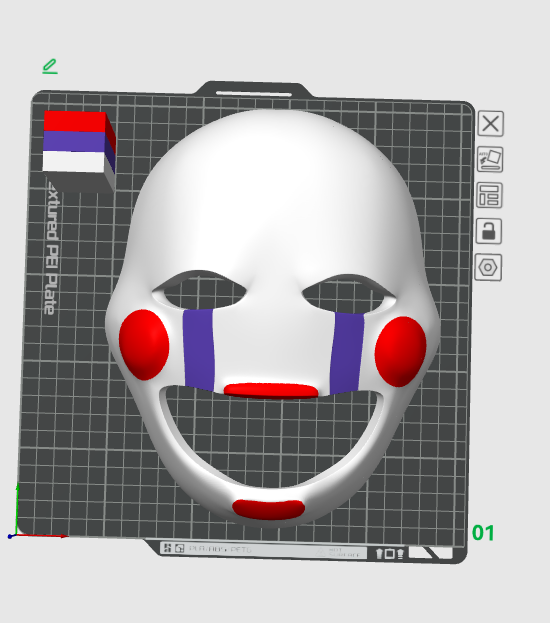Screen dimensions: 550x623
Task: Open plate settings hexagon icon
Action: pos(488,267)
